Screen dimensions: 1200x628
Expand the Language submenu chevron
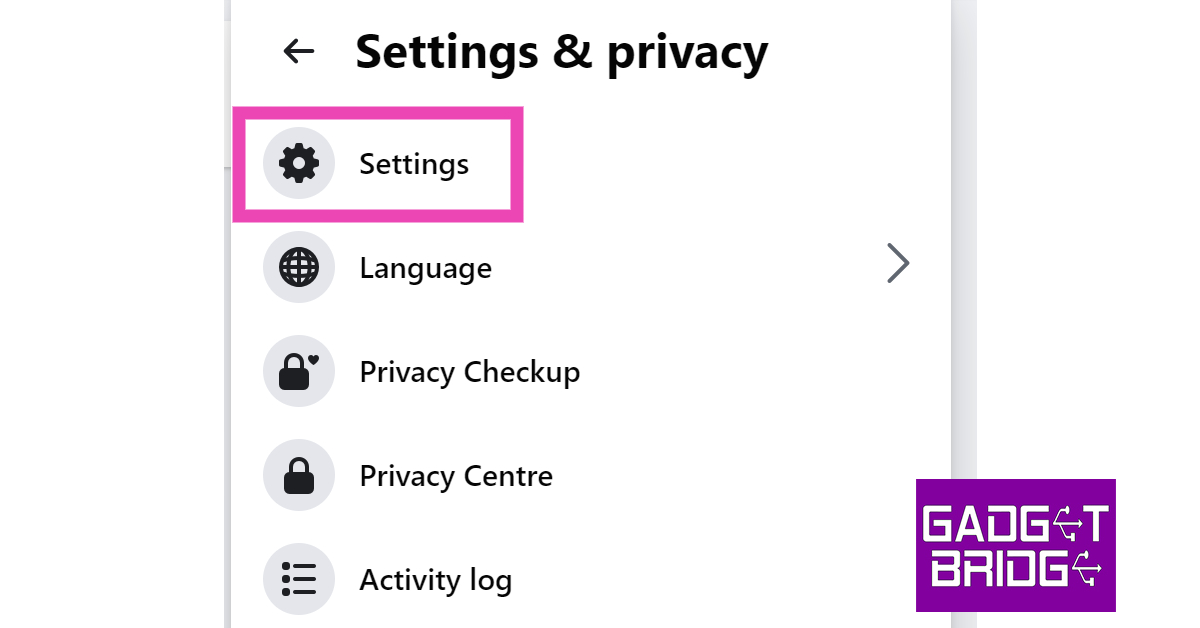(x=898, y=264)
